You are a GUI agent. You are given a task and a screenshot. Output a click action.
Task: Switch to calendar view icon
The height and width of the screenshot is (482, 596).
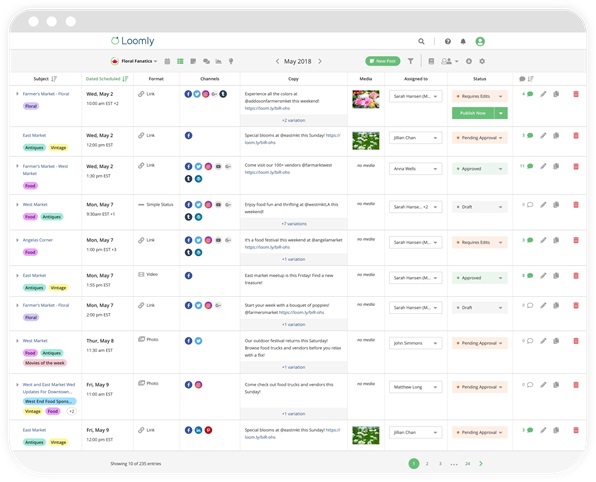pyautogui.click(x=167, y=61)
